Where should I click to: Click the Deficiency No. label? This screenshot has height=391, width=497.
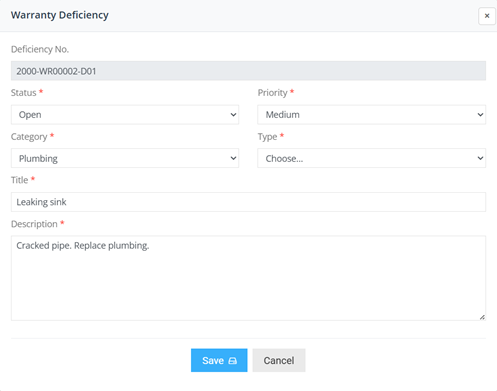click(x=40, y=49)
